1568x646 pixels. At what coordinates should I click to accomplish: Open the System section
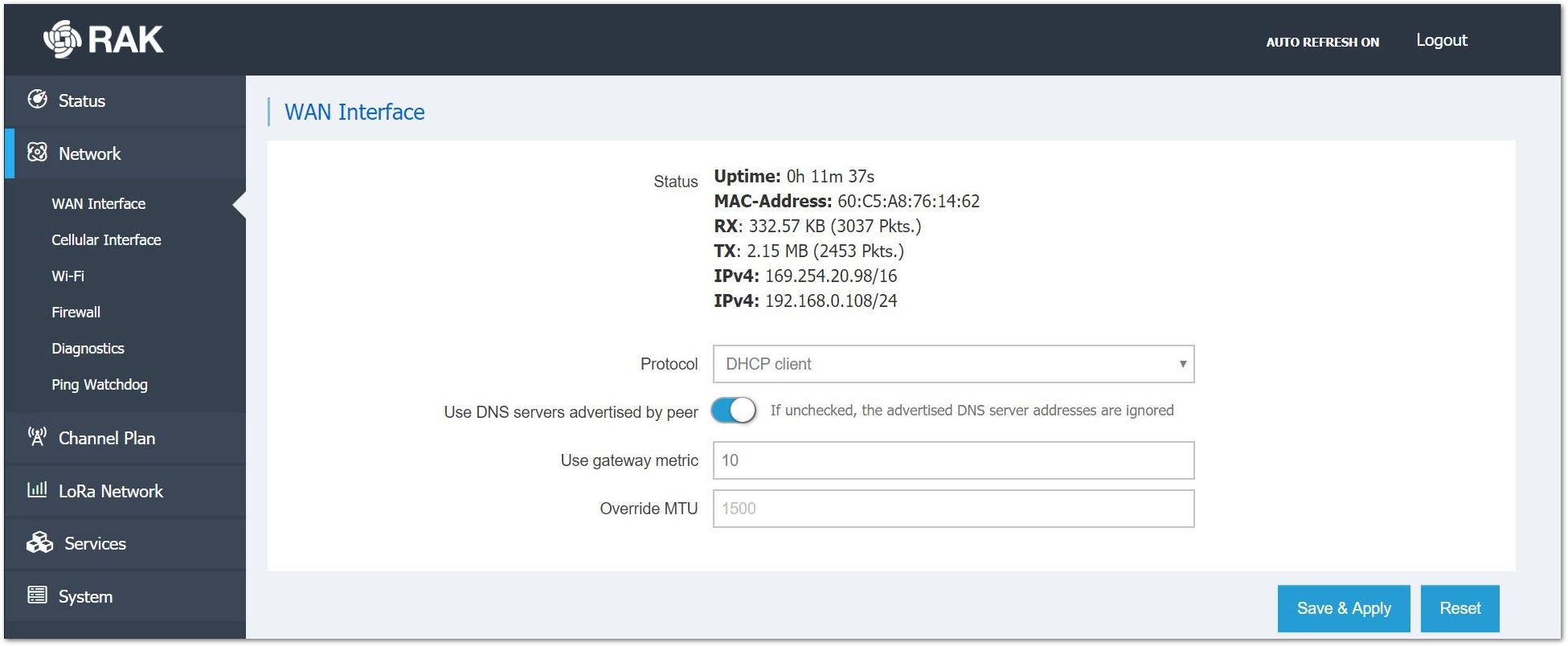[x=125, y=596]
